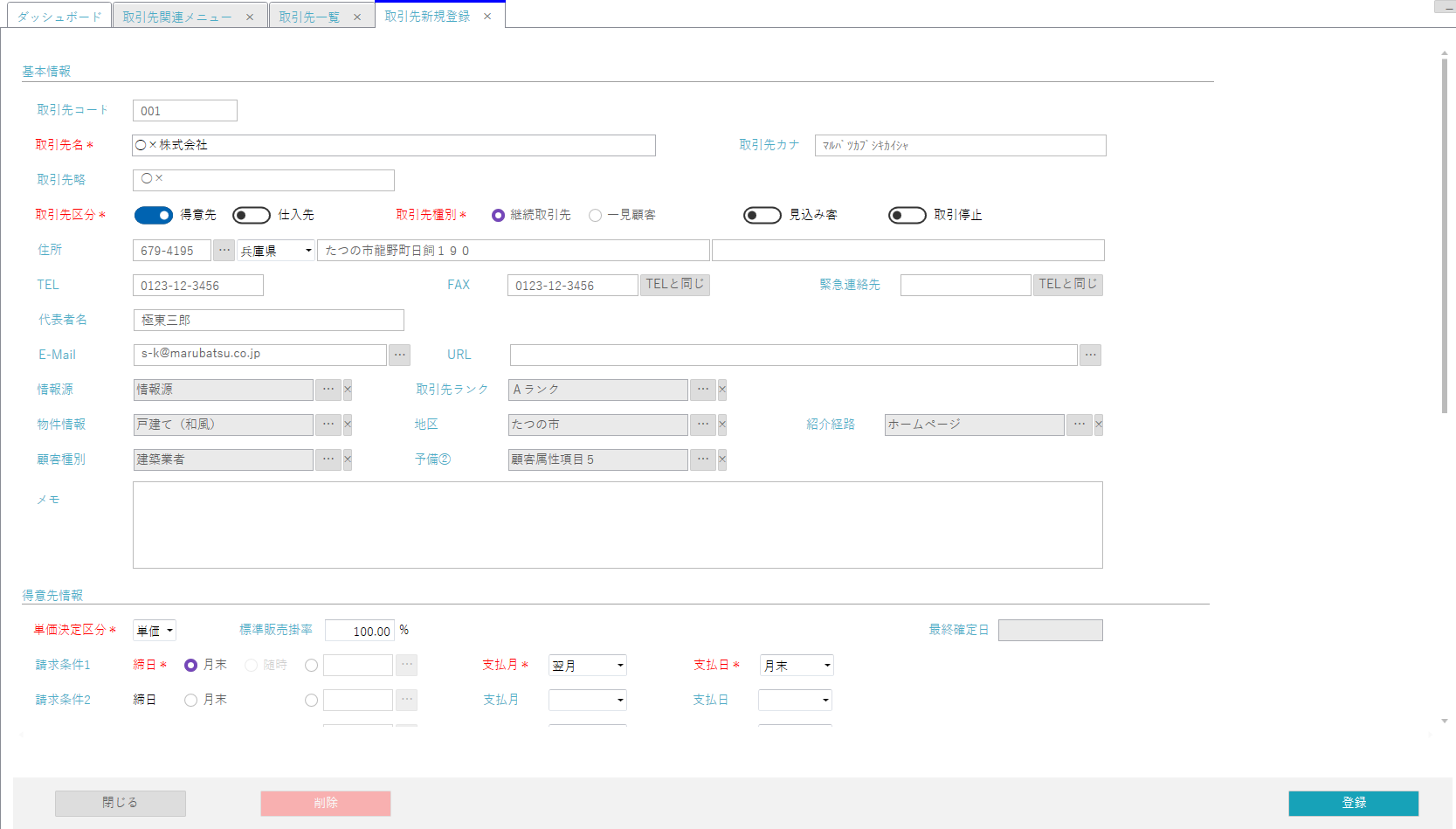Click the 標準販売掛率 input field
The height and width of the screenshot is (829, 1456).
click(x=360, y=631)
